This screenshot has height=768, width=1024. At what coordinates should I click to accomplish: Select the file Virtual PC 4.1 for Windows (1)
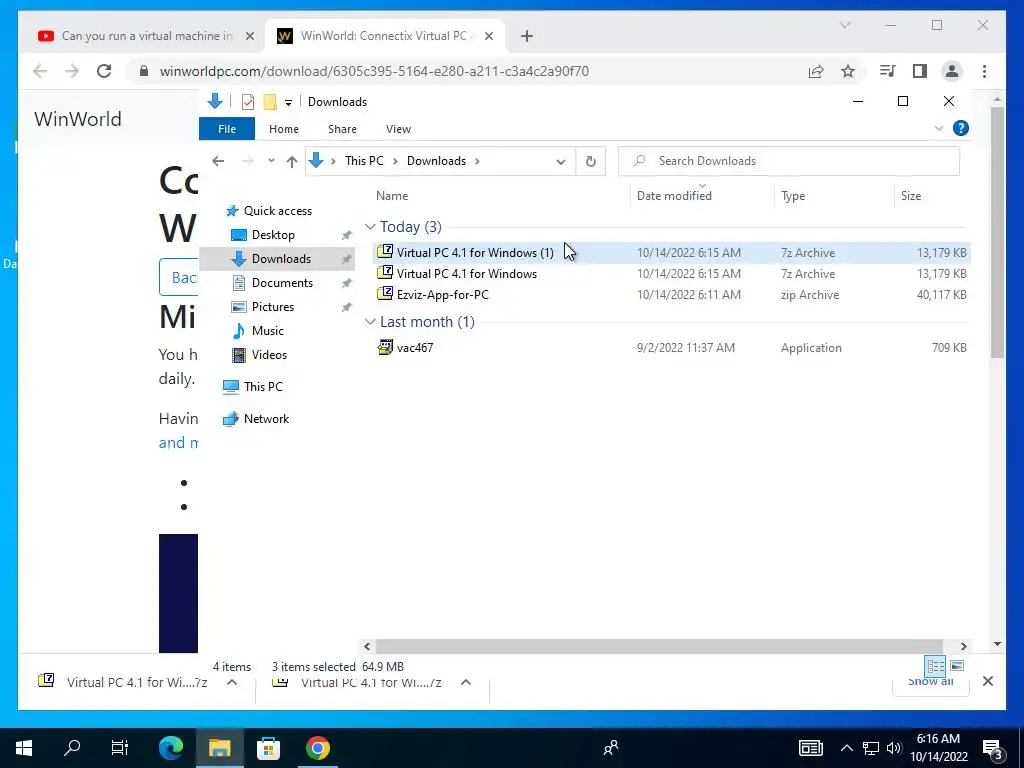click(671, 253)
